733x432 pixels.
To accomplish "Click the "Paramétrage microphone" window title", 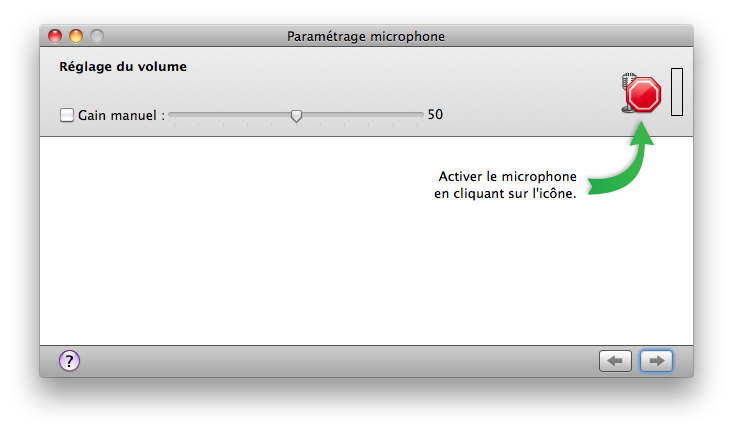I will point(366,36).
